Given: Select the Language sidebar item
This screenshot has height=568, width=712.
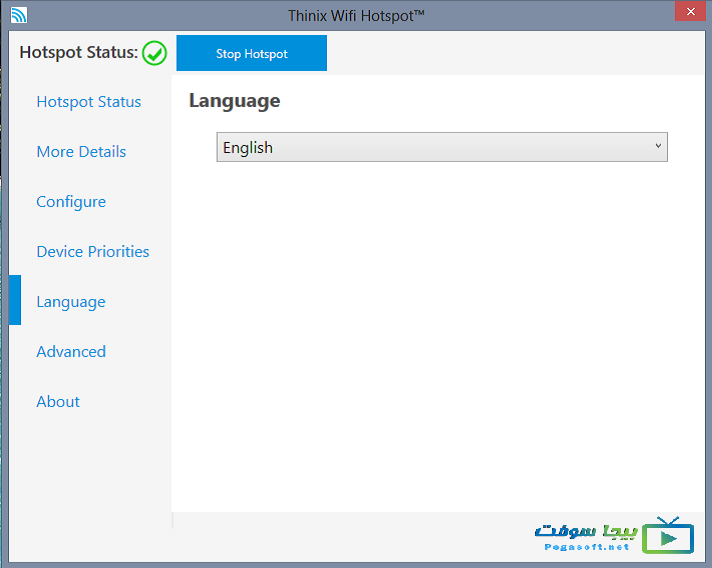Looking at the screenshot, I should pyautogui.click(x=71, y=302).
